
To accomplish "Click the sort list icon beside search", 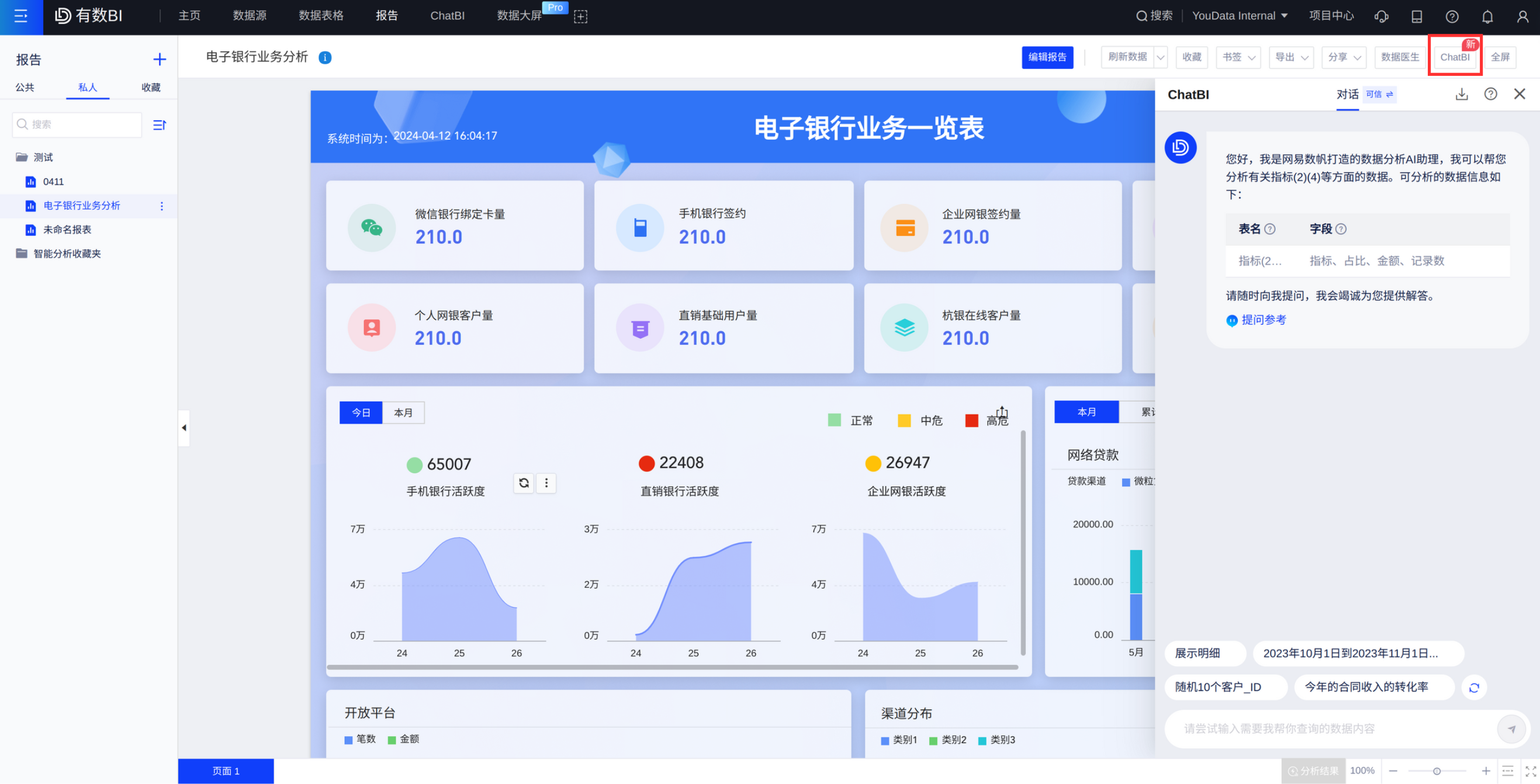I will pos(159,125).
